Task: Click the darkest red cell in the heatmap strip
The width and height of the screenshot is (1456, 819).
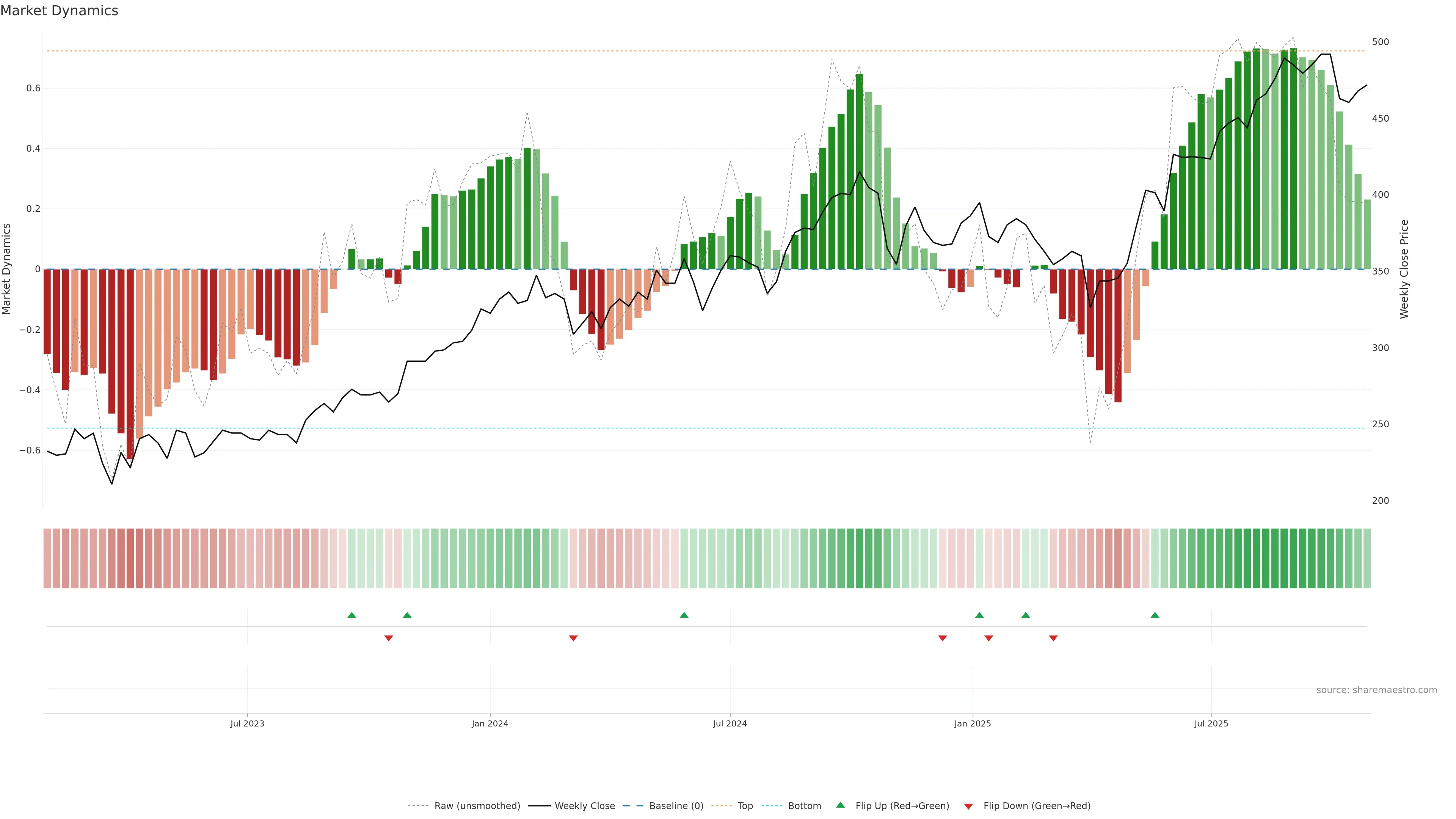Action: pyautogui.click(x=130, y=558)
